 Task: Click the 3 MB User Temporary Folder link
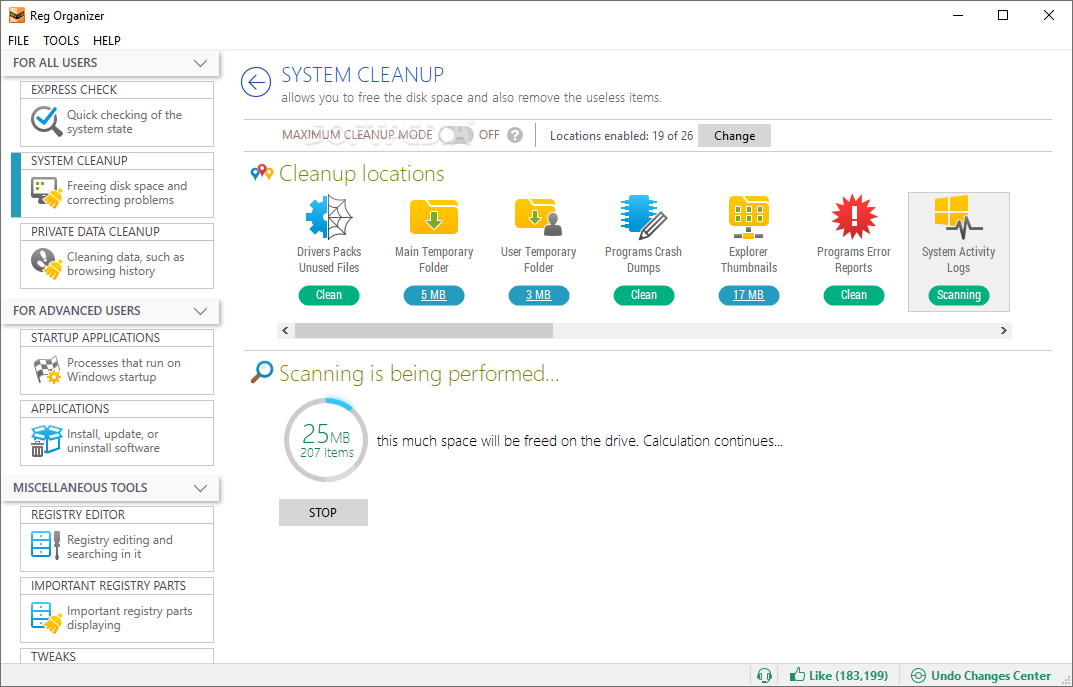point(539,295)
